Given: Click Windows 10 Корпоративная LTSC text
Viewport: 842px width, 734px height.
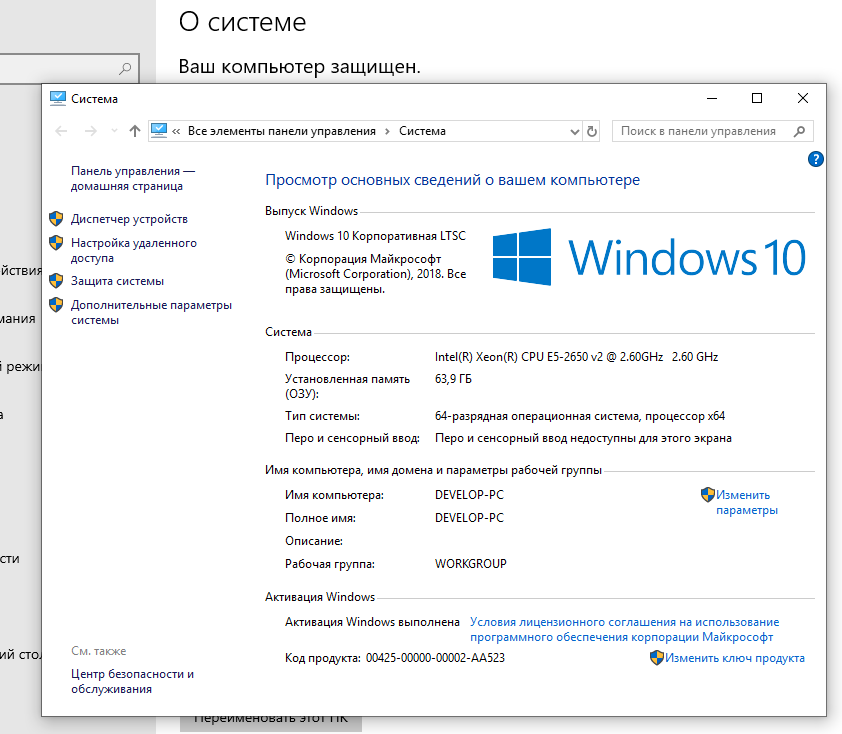Looking at the screenshot, I should click(x=375, y=236).
